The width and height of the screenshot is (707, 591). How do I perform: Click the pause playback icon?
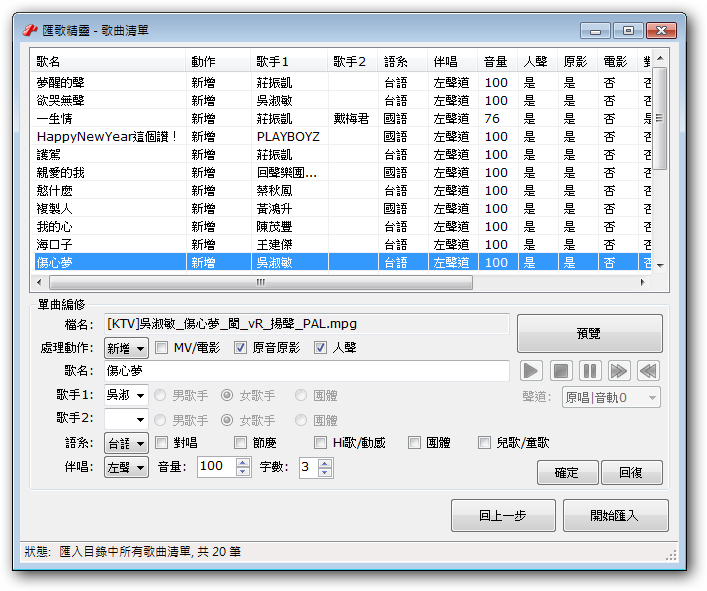pos(590,371)
